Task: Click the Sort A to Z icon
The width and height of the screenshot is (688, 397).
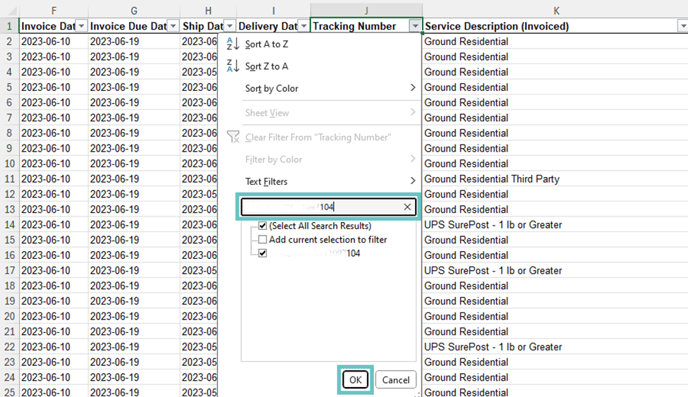Action: pyautogui.click(x=233, y=44)
